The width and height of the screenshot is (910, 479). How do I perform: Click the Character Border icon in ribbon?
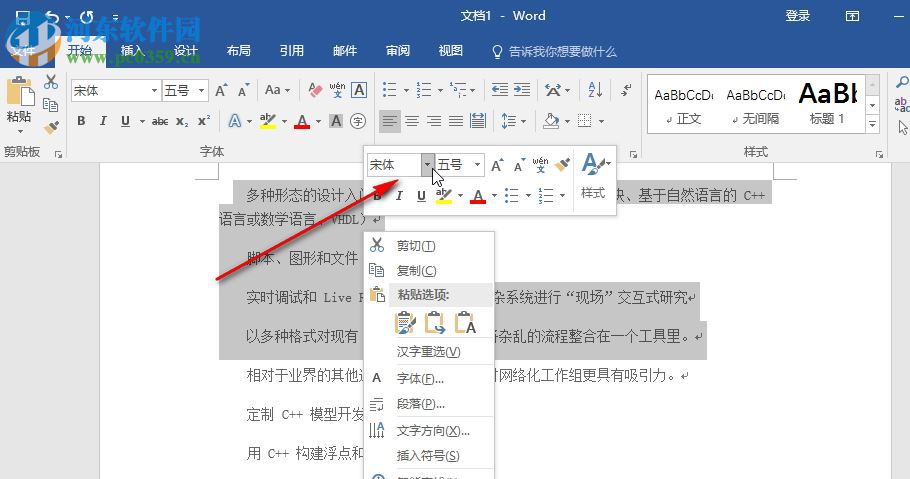(359, 90)
